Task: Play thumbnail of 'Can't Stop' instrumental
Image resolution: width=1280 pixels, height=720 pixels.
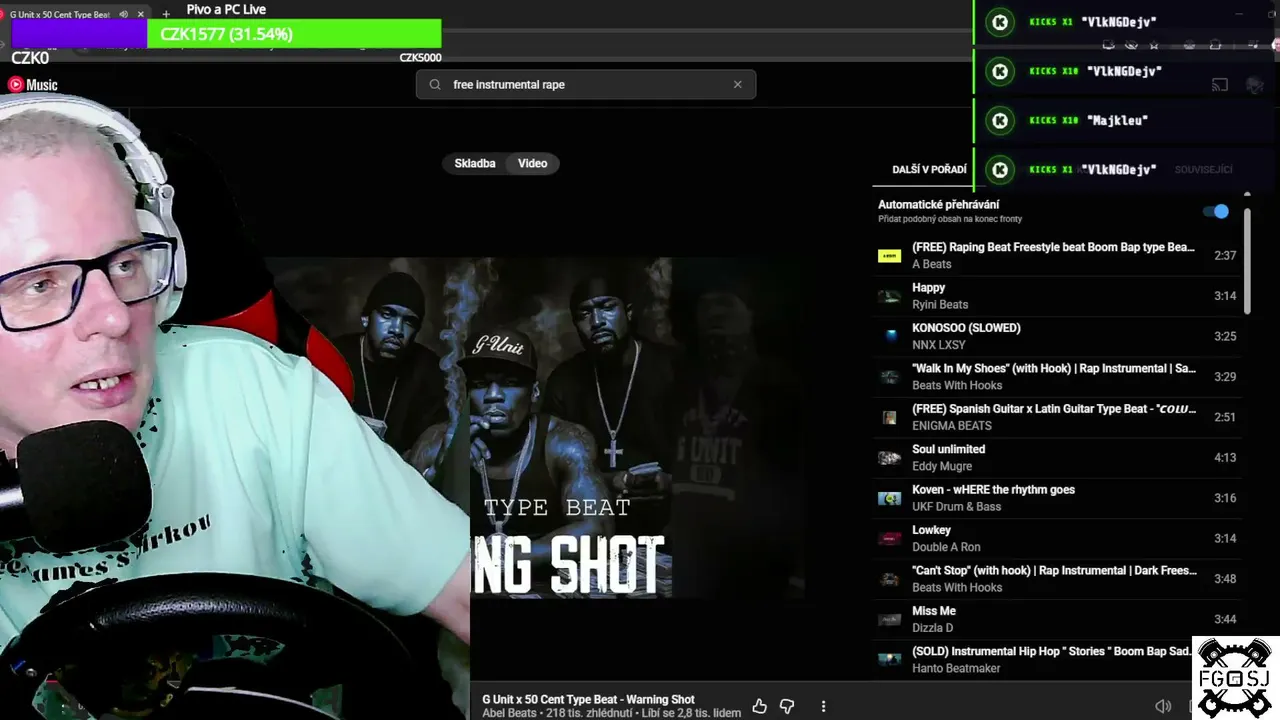Action: (x=889, y=579)
